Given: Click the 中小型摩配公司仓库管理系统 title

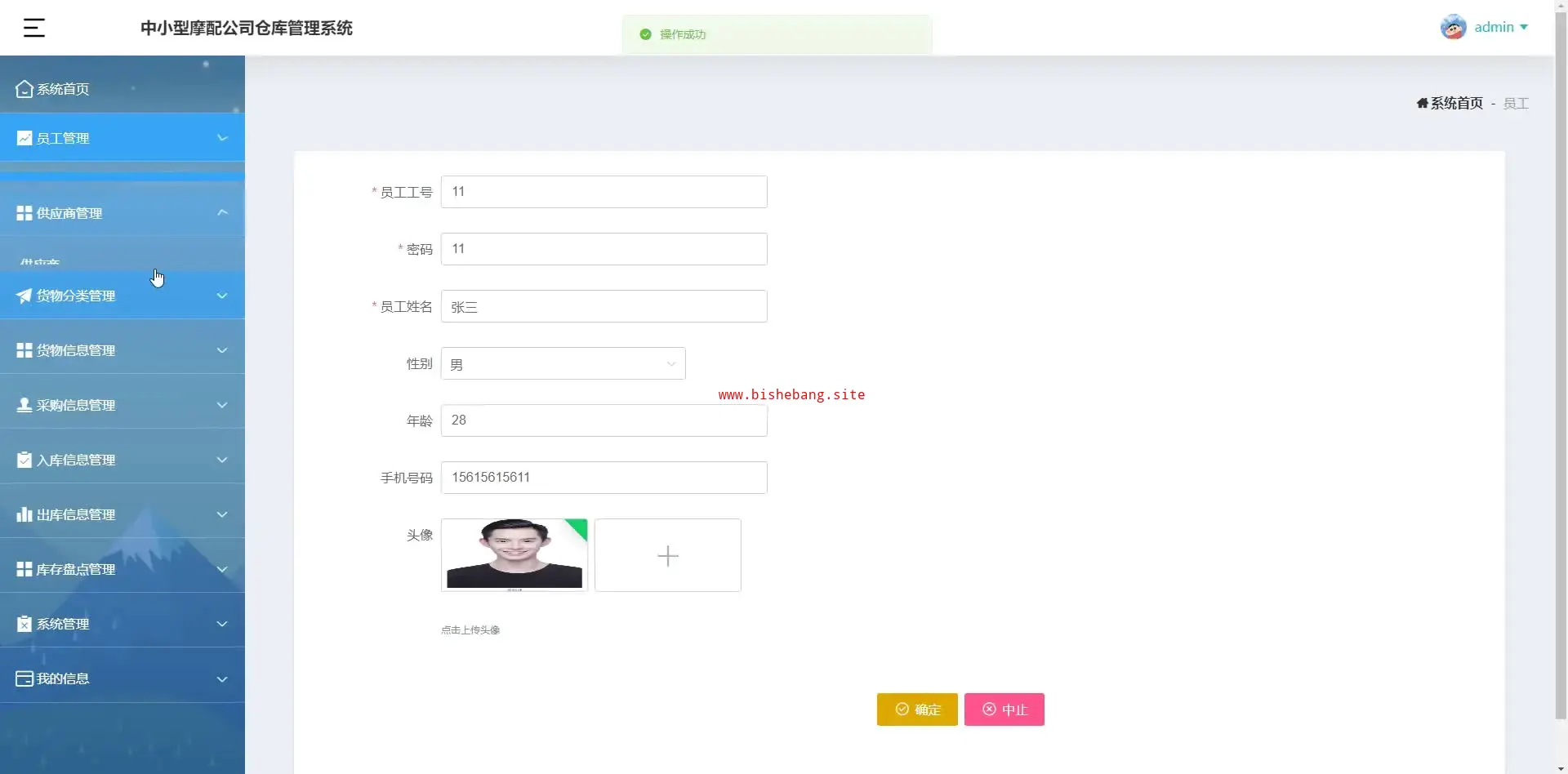Looking at the screenshot, I should pyautogui.click(x=247, y=28).
